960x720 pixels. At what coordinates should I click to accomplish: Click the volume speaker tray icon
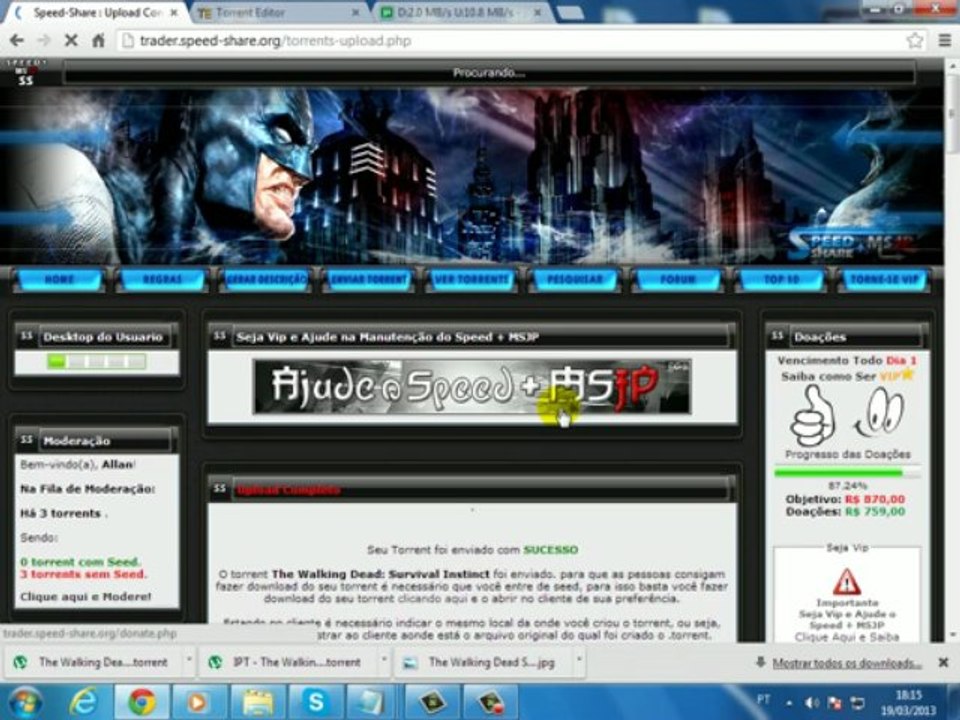coord(813,703)
